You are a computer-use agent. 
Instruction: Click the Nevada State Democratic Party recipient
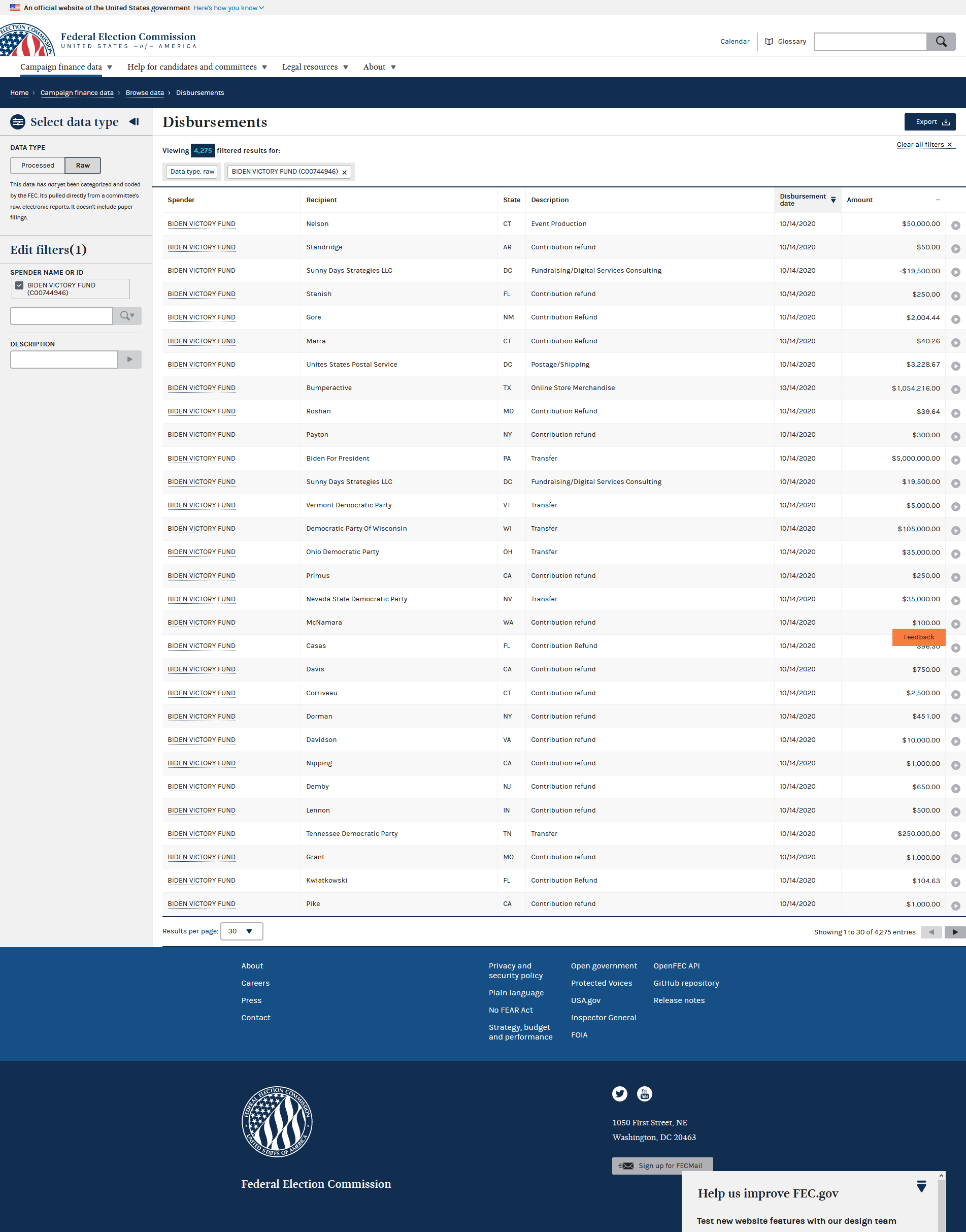(356, 599)
